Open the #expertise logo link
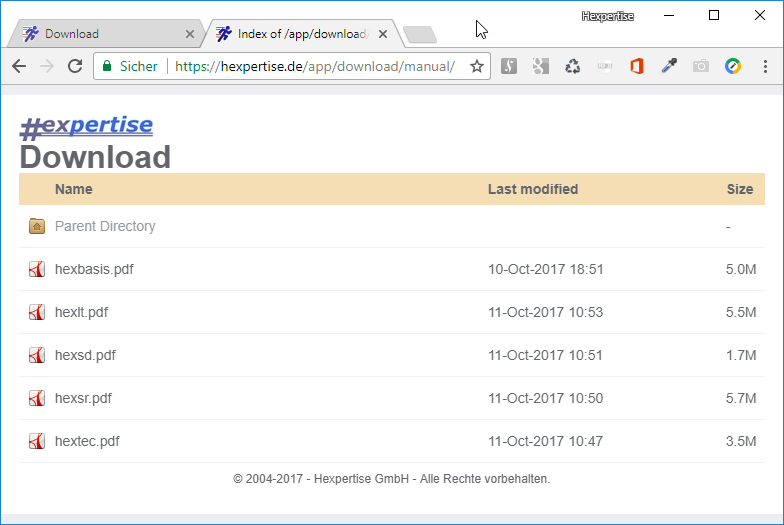The height and width of the screenshot is (525, 784). 86,126
